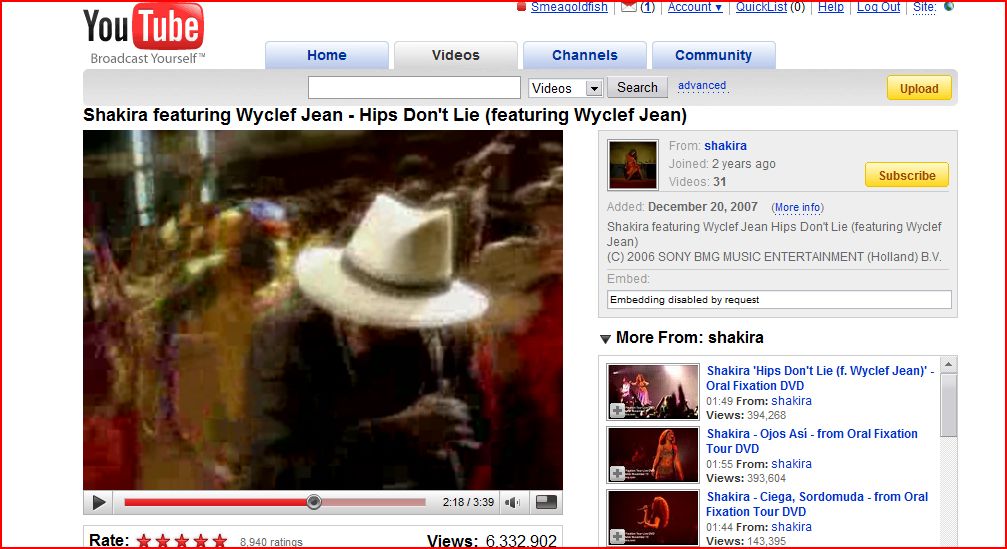Open the Site language link
Viewport: 1007px width, 549px height.
tap(925, 7)
